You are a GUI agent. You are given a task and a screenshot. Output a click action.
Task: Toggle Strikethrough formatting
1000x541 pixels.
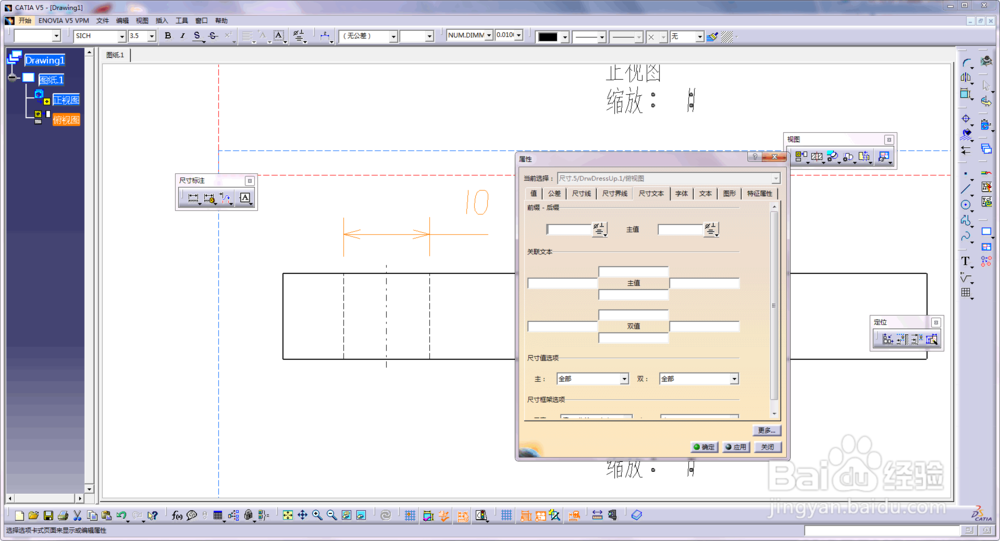(x=212, y=36)
